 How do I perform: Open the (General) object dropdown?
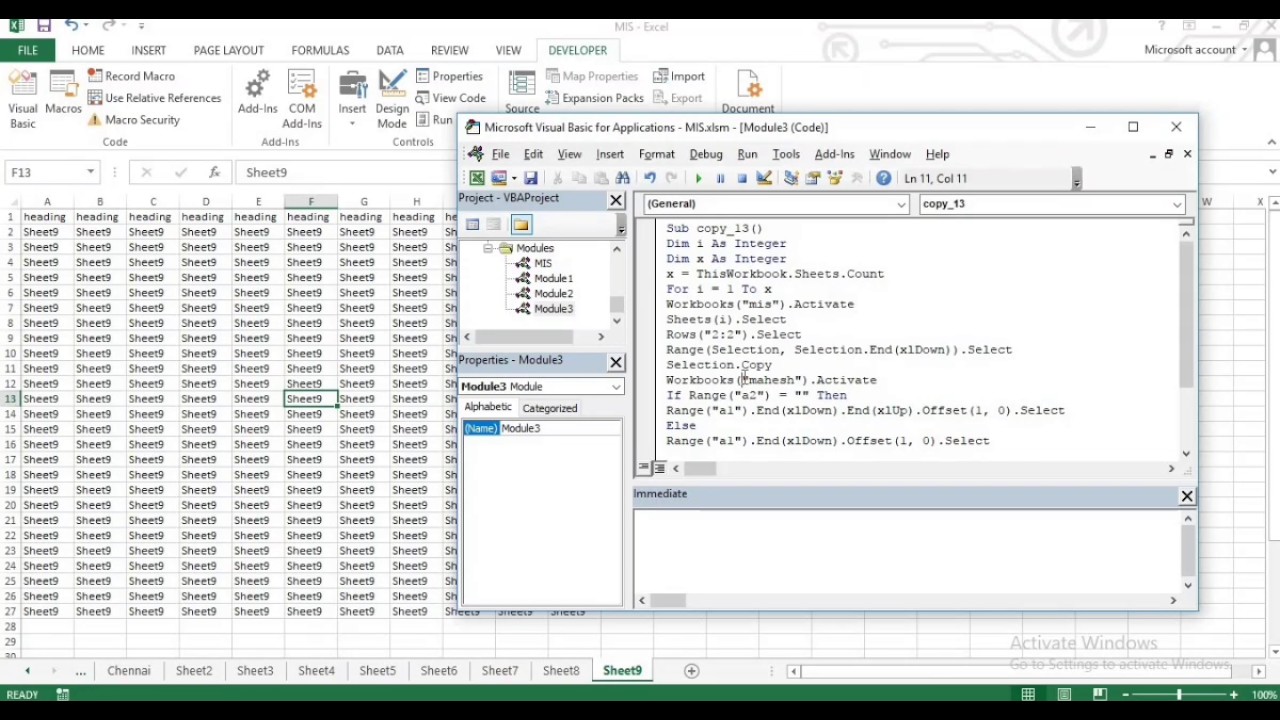[x=901, y=204]
